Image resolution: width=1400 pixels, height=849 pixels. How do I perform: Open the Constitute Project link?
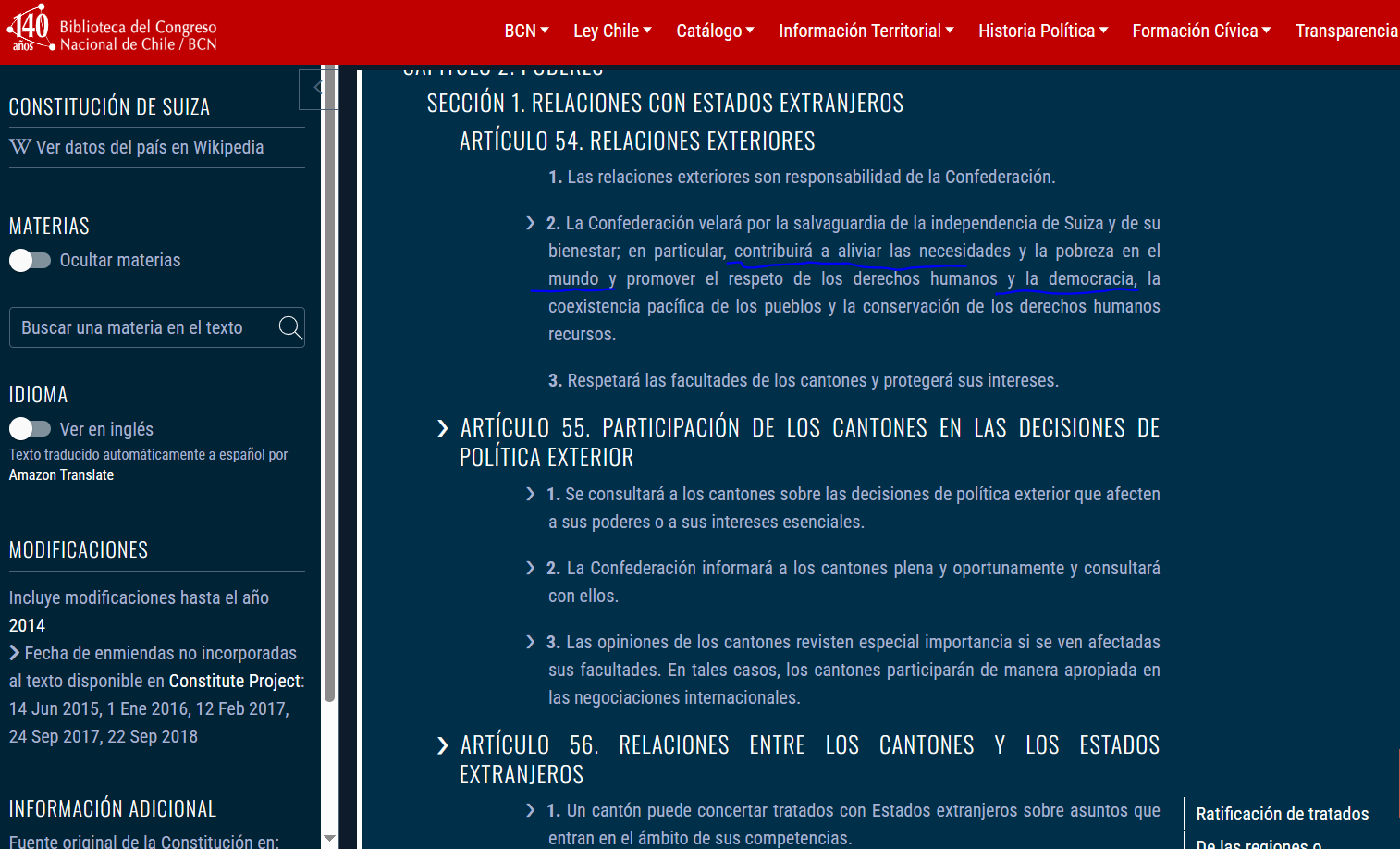(x=235, y=681)
